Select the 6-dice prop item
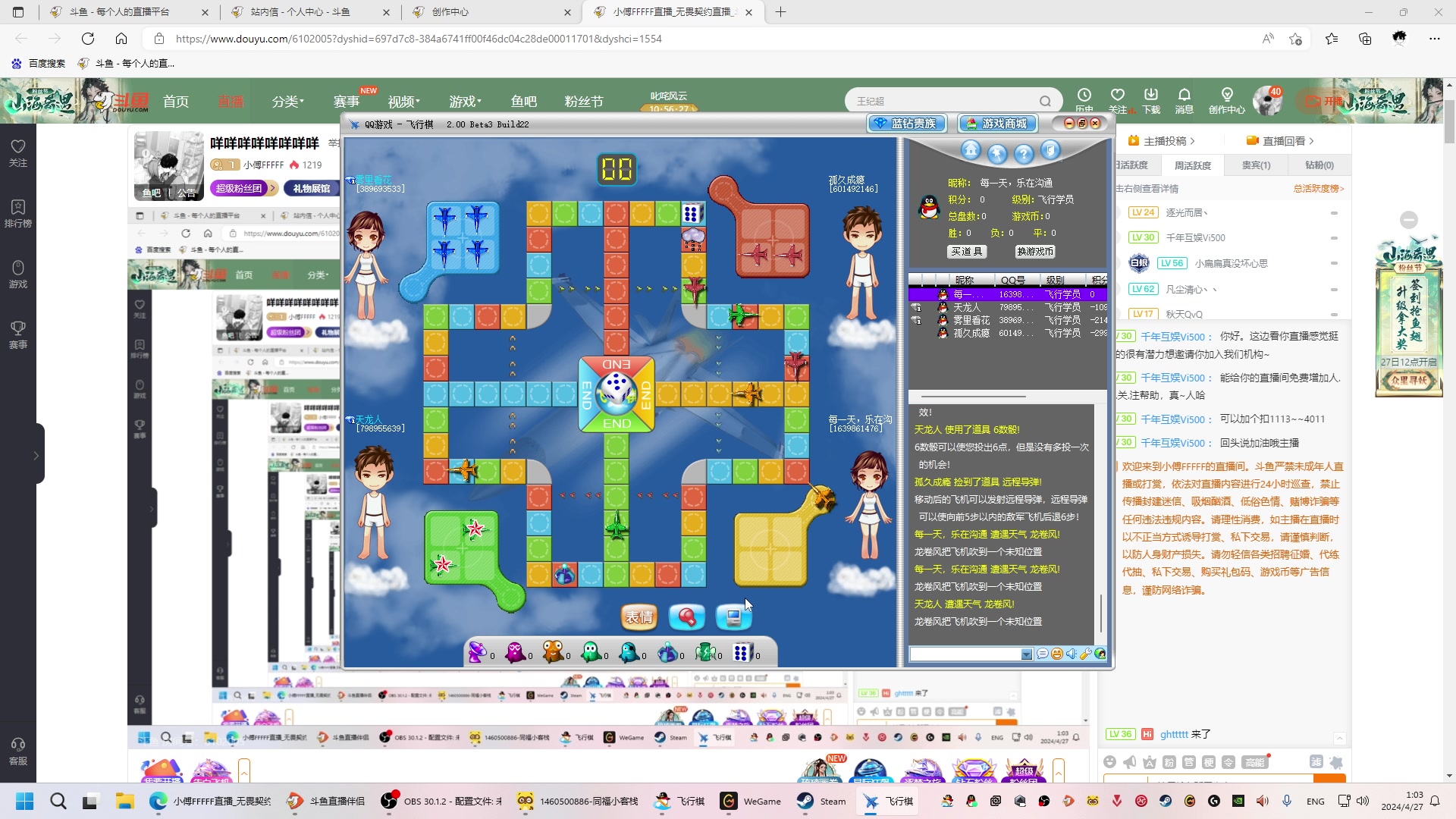Image resolution: width=1456 pixels, height=819 pixels. pyautogui.click(x=742, y=651)
